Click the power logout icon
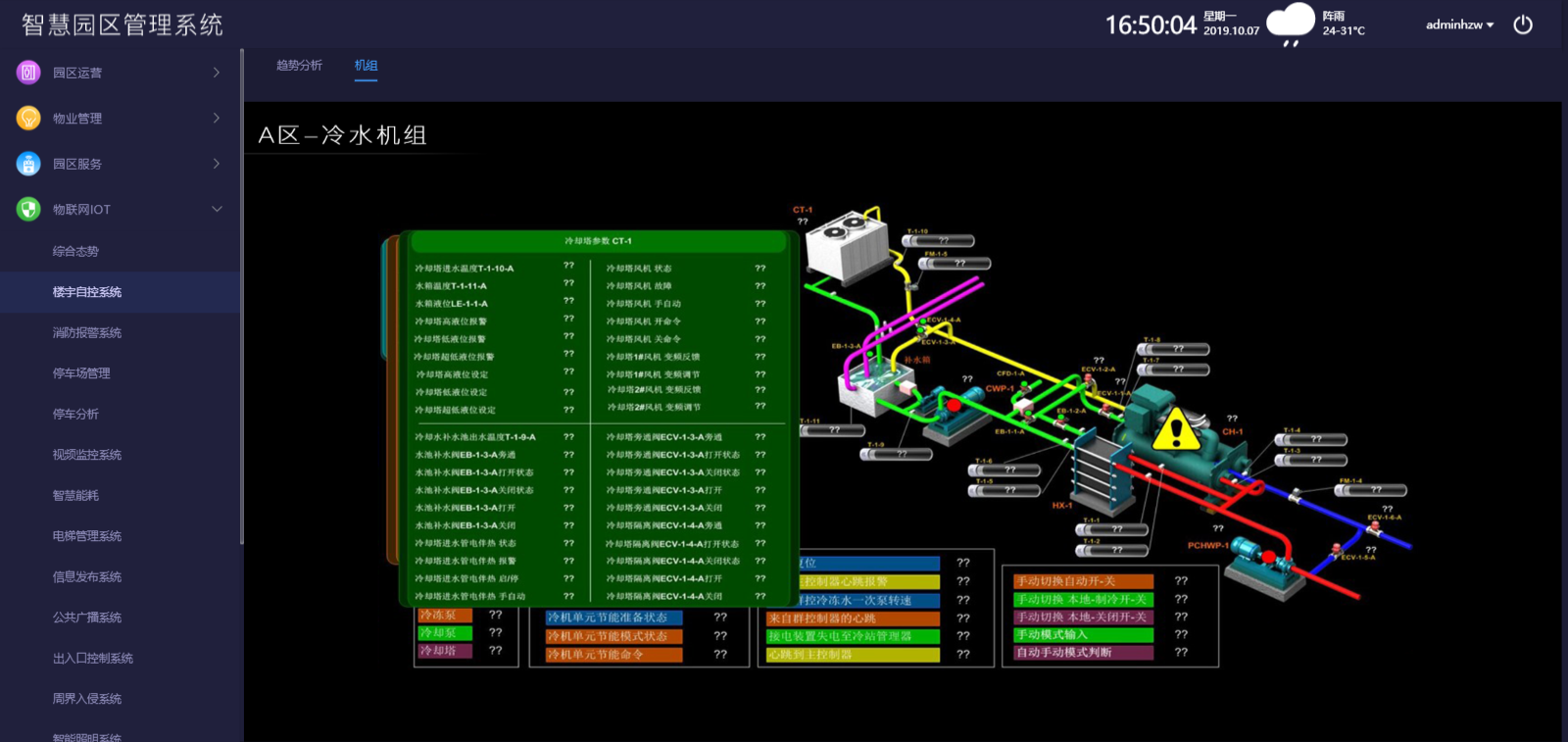1568x742 pixels. [x=1522, y=25]
